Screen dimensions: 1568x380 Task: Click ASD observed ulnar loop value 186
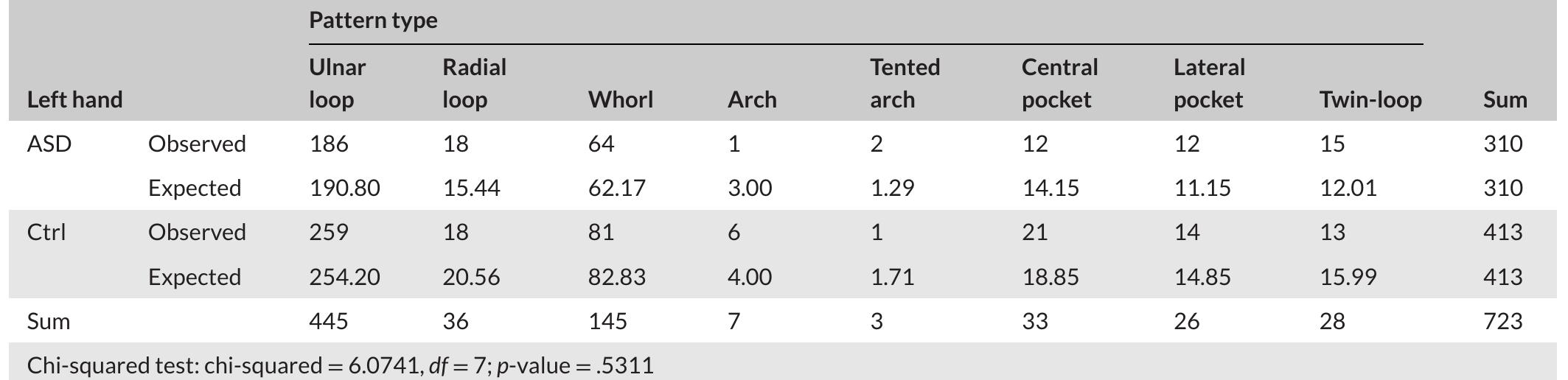329,144
